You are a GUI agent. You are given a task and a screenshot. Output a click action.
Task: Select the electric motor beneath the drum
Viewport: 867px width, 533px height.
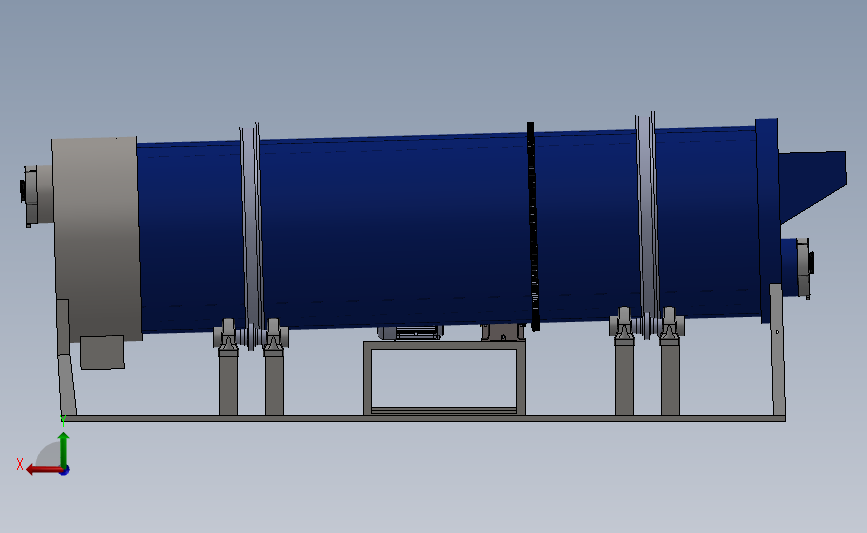click(x=410, y=332)
